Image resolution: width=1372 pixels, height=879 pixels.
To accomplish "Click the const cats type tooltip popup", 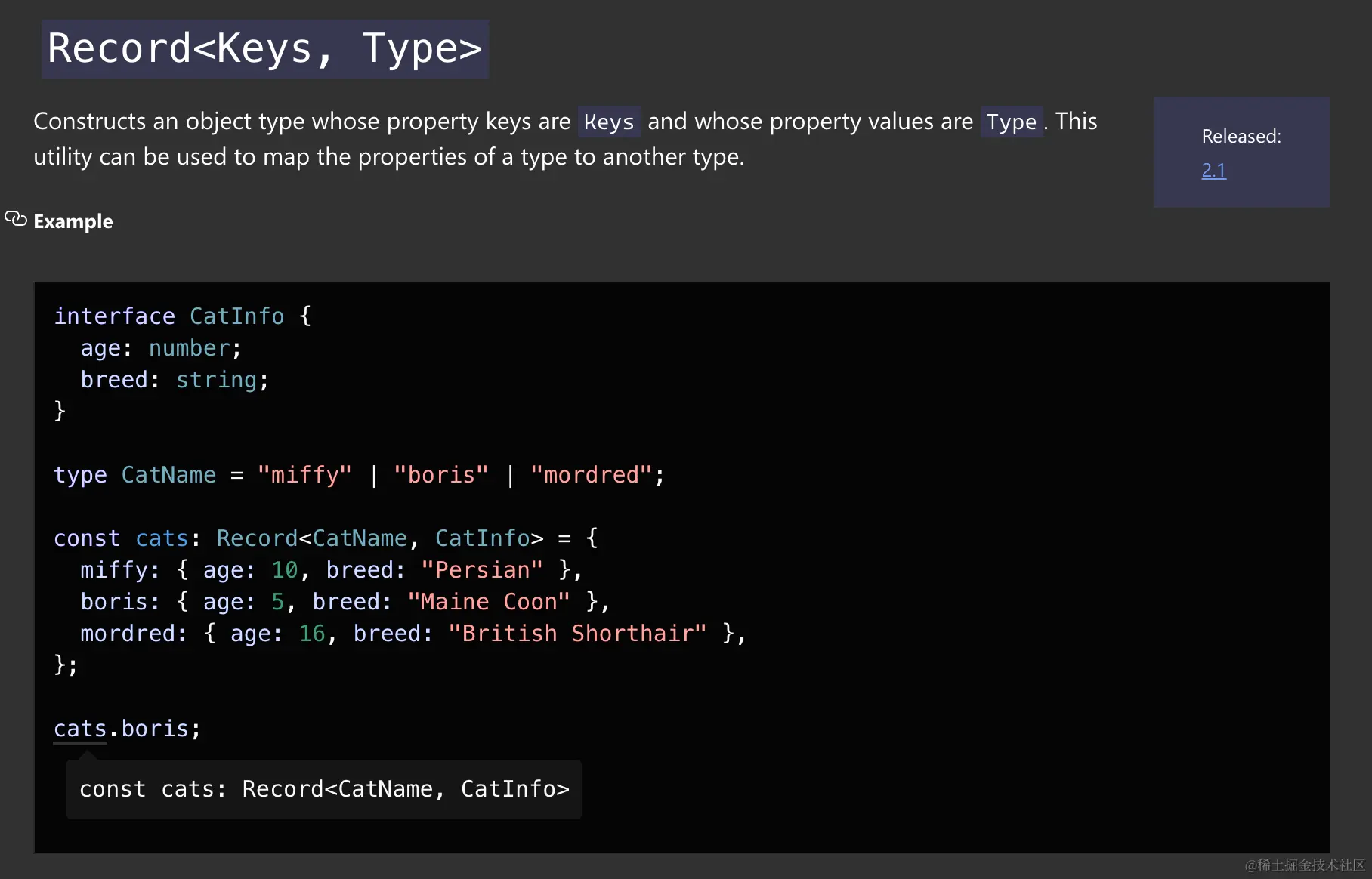I will click(323, 789).
